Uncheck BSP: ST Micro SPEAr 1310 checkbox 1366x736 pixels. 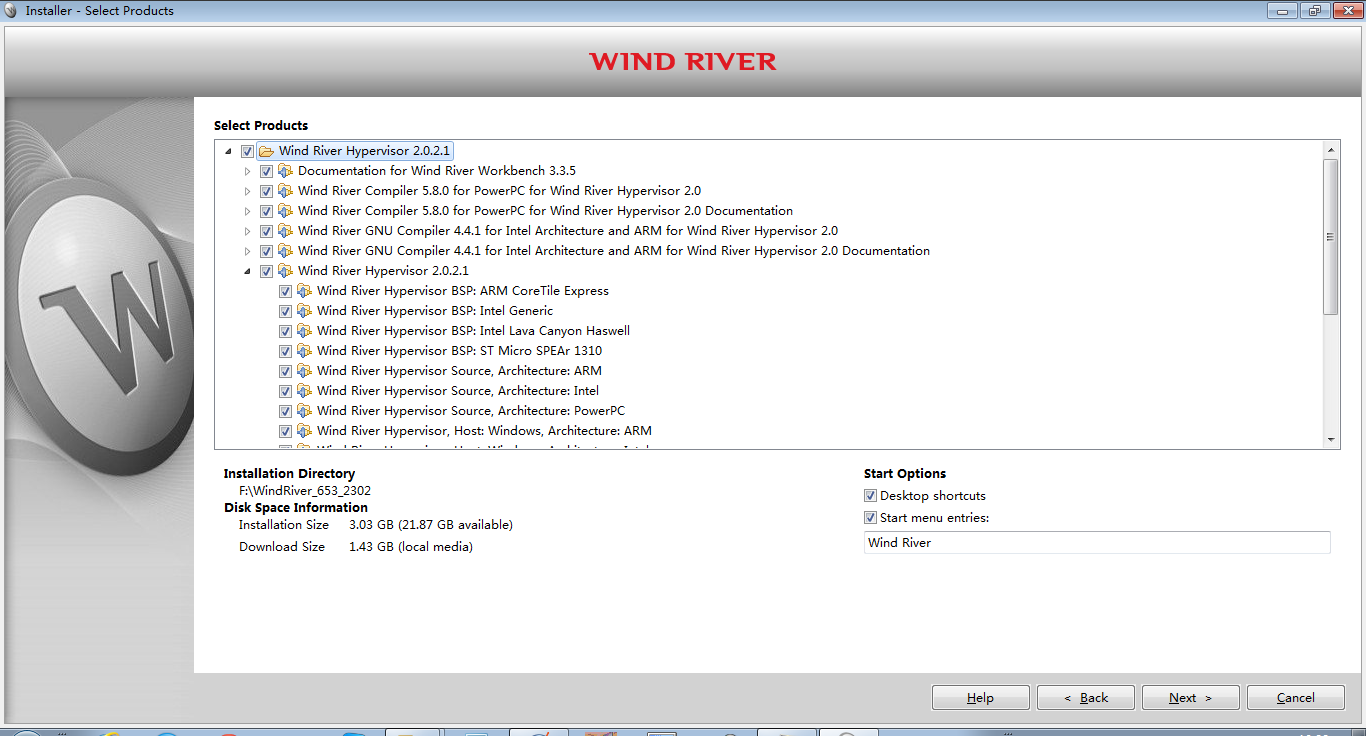click(x=285, y=351)
